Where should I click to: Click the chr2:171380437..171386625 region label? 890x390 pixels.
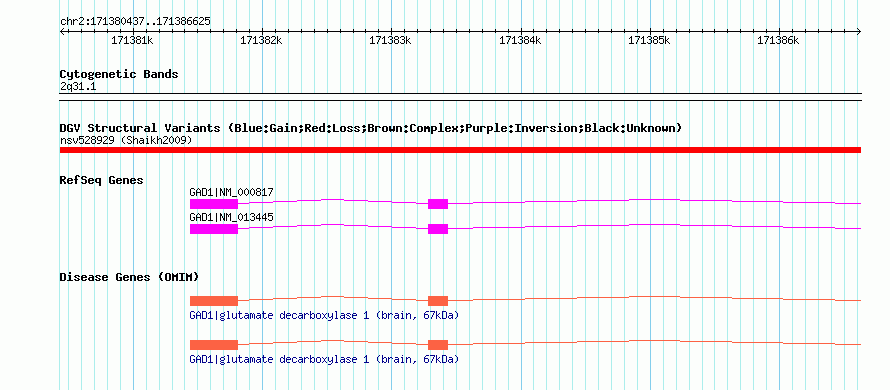135,22
